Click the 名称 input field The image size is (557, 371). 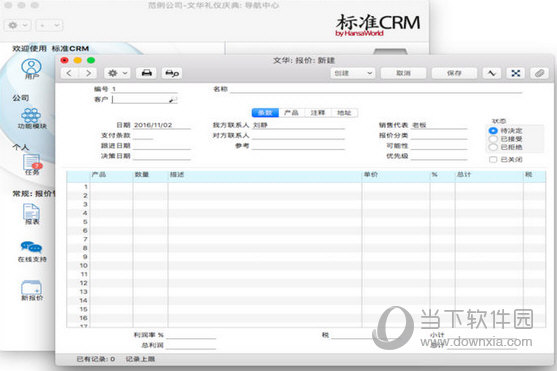tap(376, 89)
